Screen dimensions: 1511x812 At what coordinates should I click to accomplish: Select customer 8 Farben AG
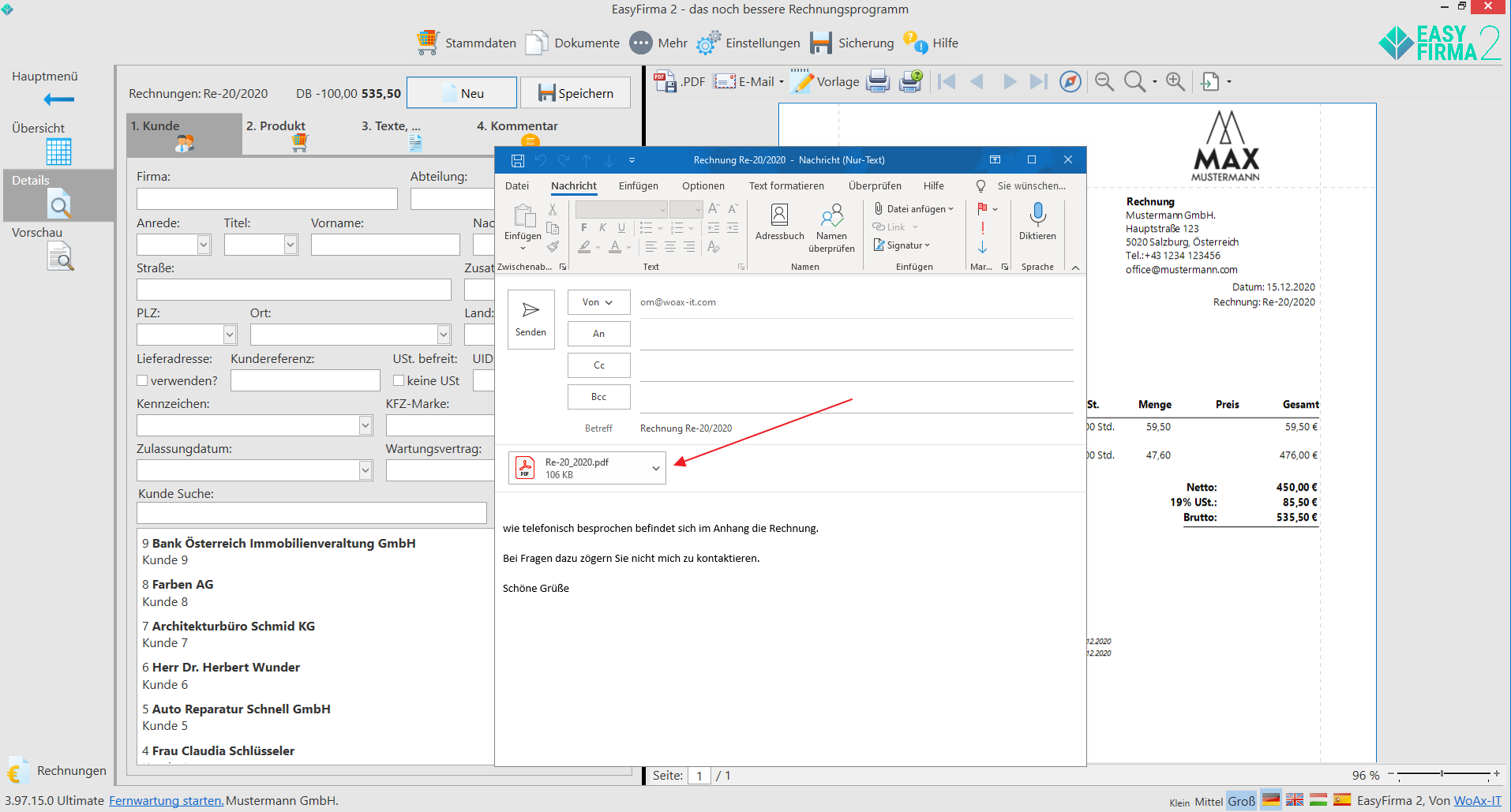[316, 593]
